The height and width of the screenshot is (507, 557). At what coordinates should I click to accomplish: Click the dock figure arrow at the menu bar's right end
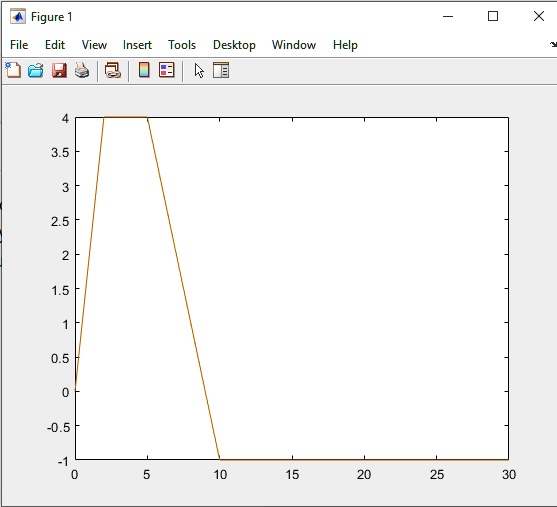click(x=553, y=45)
